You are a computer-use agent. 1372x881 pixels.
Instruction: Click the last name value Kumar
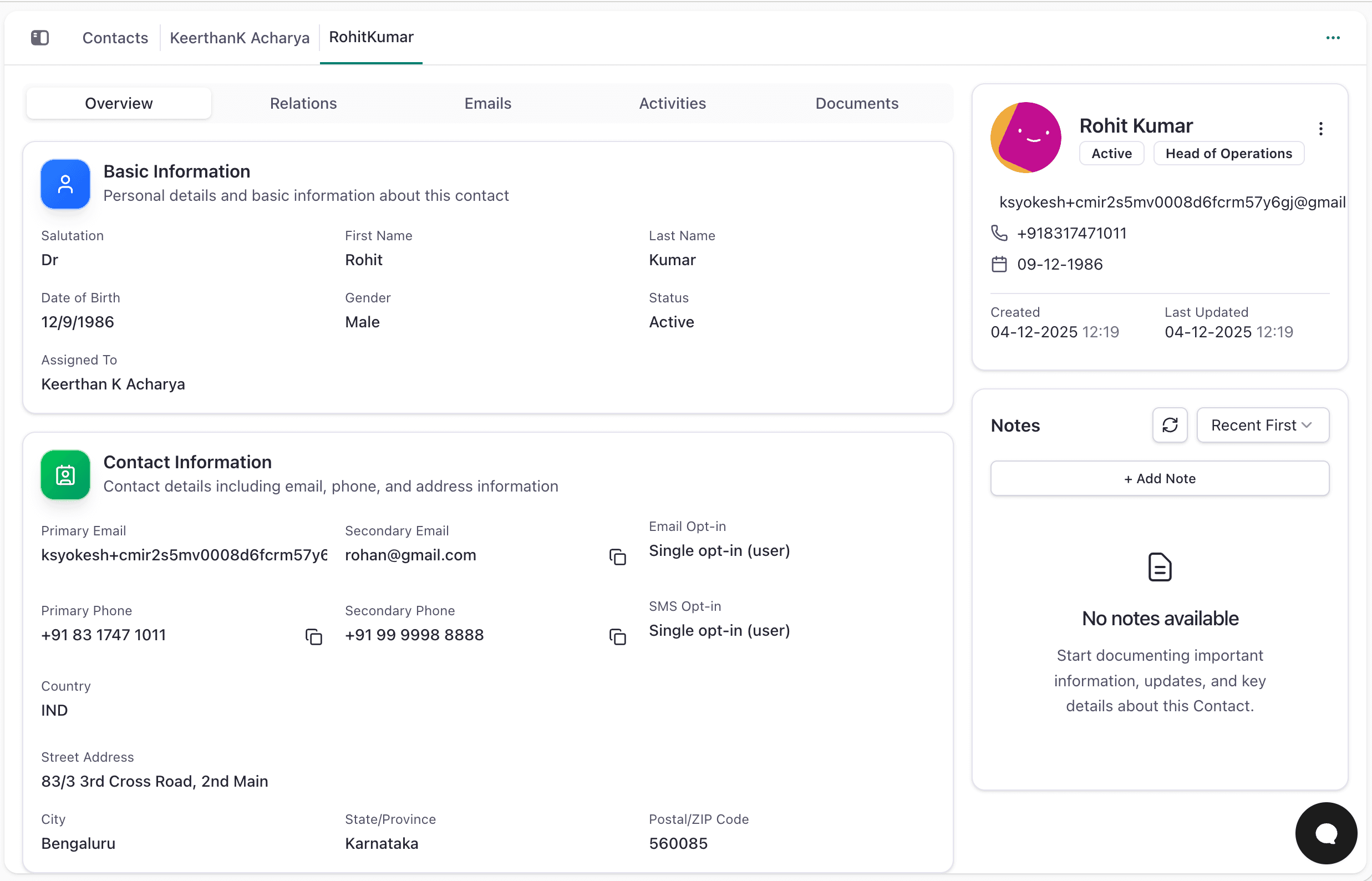672,260
